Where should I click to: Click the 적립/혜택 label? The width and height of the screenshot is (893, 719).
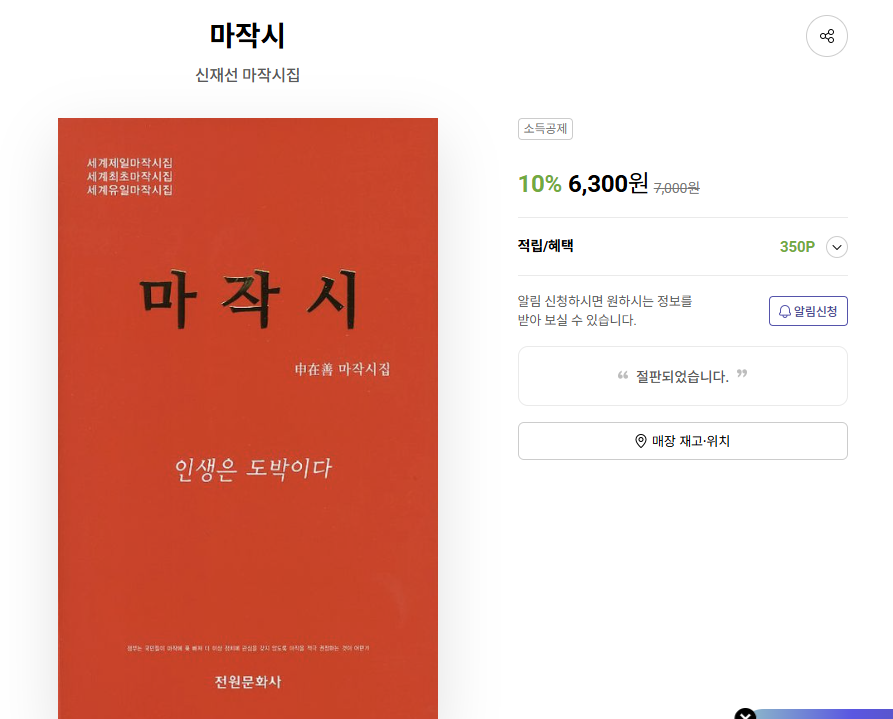[545, 246]
